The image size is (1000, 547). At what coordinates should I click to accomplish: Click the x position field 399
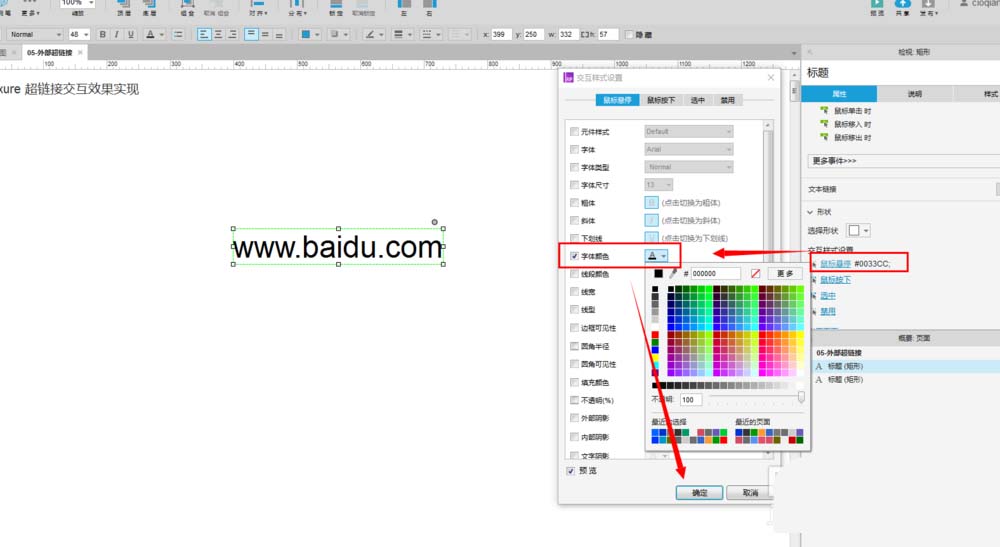pos(500,34)
